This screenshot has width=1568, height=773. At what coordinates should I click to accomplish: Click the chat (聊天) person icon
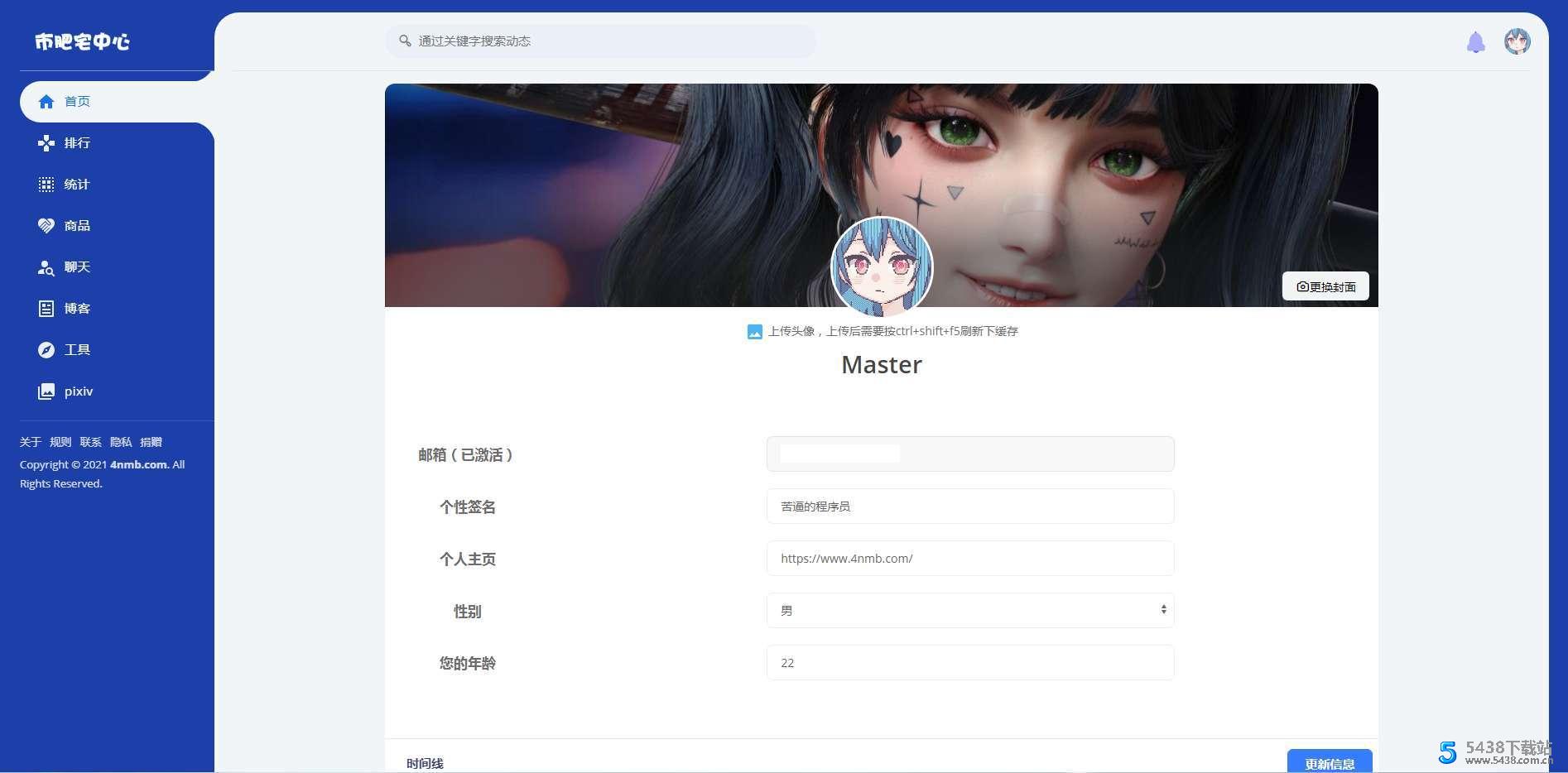tap(46, 267)
